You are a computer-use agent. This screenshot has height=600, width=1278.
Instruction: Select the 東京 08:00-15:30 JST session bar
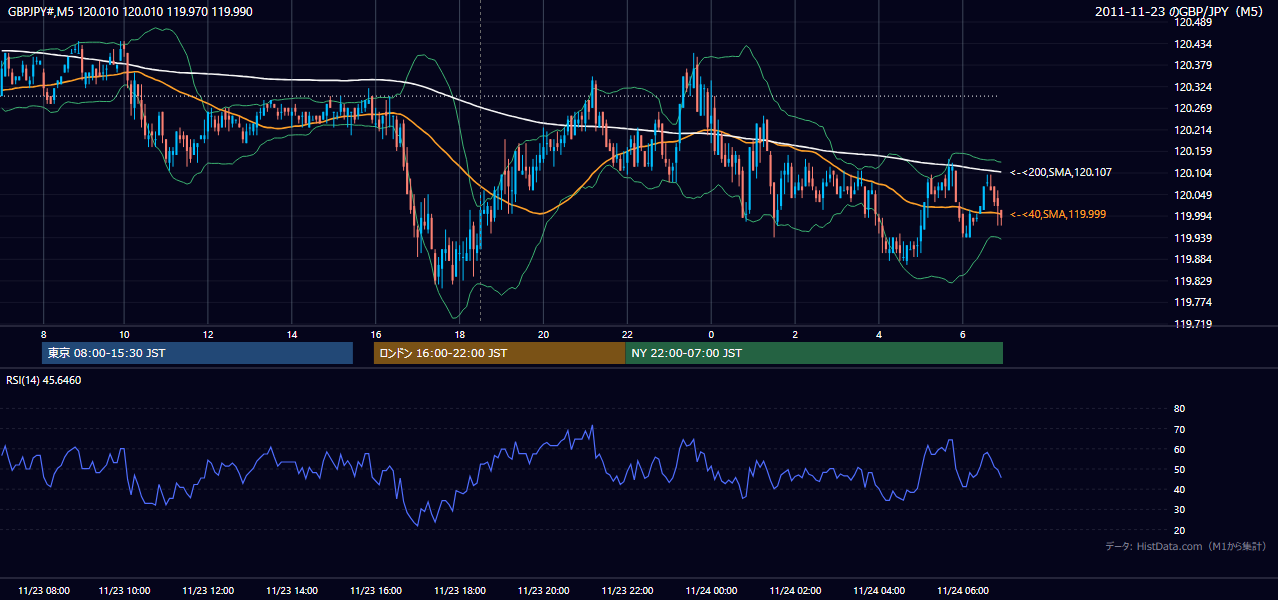click(x=198, y=353)
